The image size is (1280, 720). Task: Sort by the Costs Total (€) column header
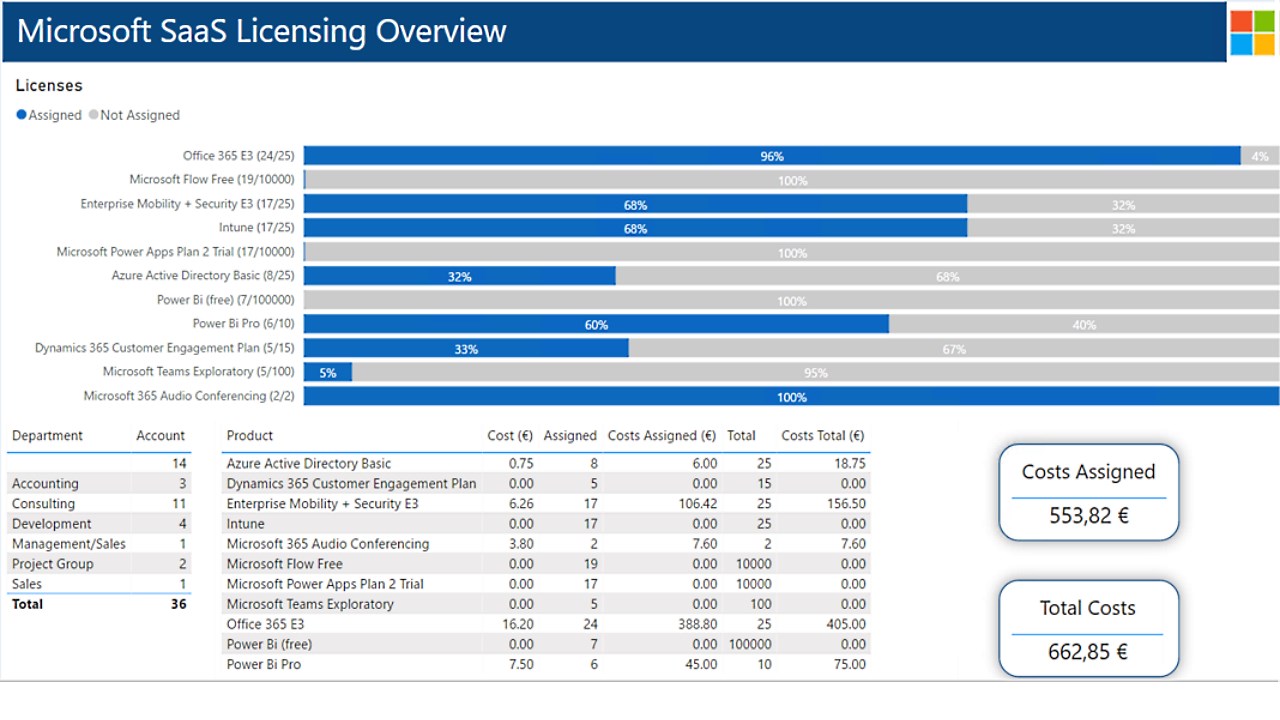point(823,436)
